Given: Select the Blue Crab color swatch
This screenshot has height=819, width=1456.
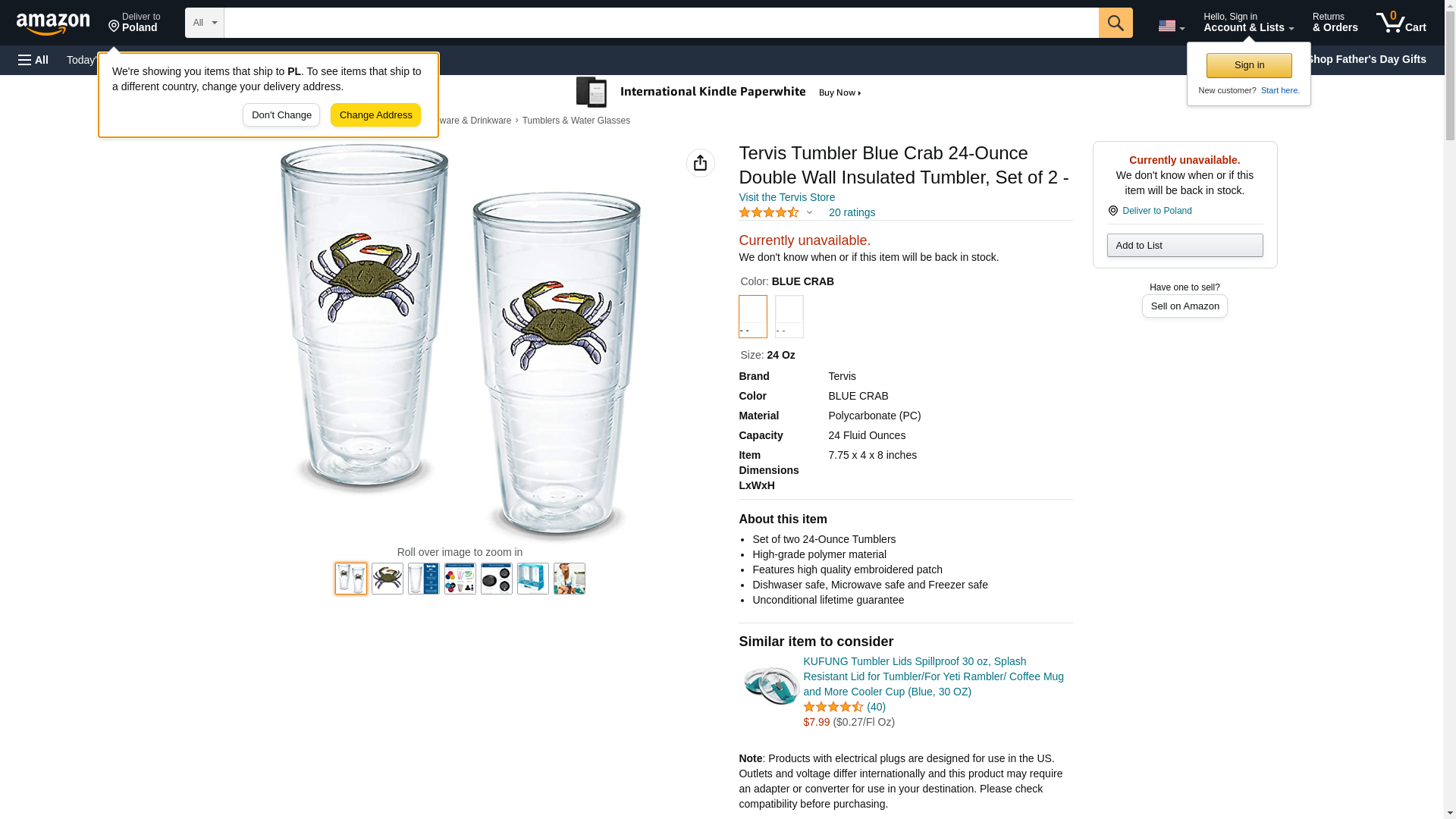Looking at the screenshot, I should click(752, 316).
